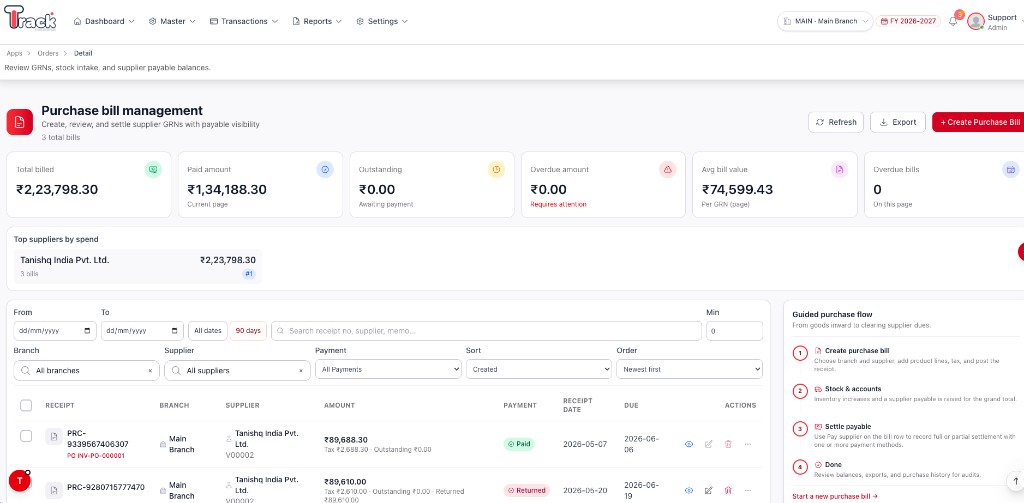Screen dimensions: 1024x503
Task: Delete the PRC-9339567406307 bill with trash icon
Action: [728, 444]
